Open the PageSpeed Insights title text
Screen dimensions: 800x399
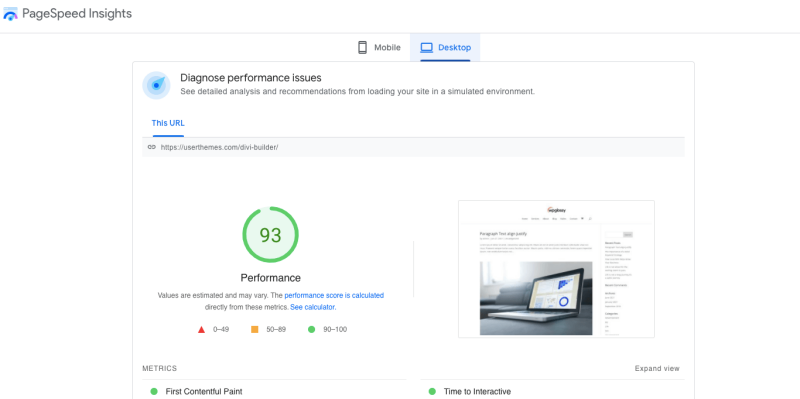pyautogui.click(x=77, y=14)
